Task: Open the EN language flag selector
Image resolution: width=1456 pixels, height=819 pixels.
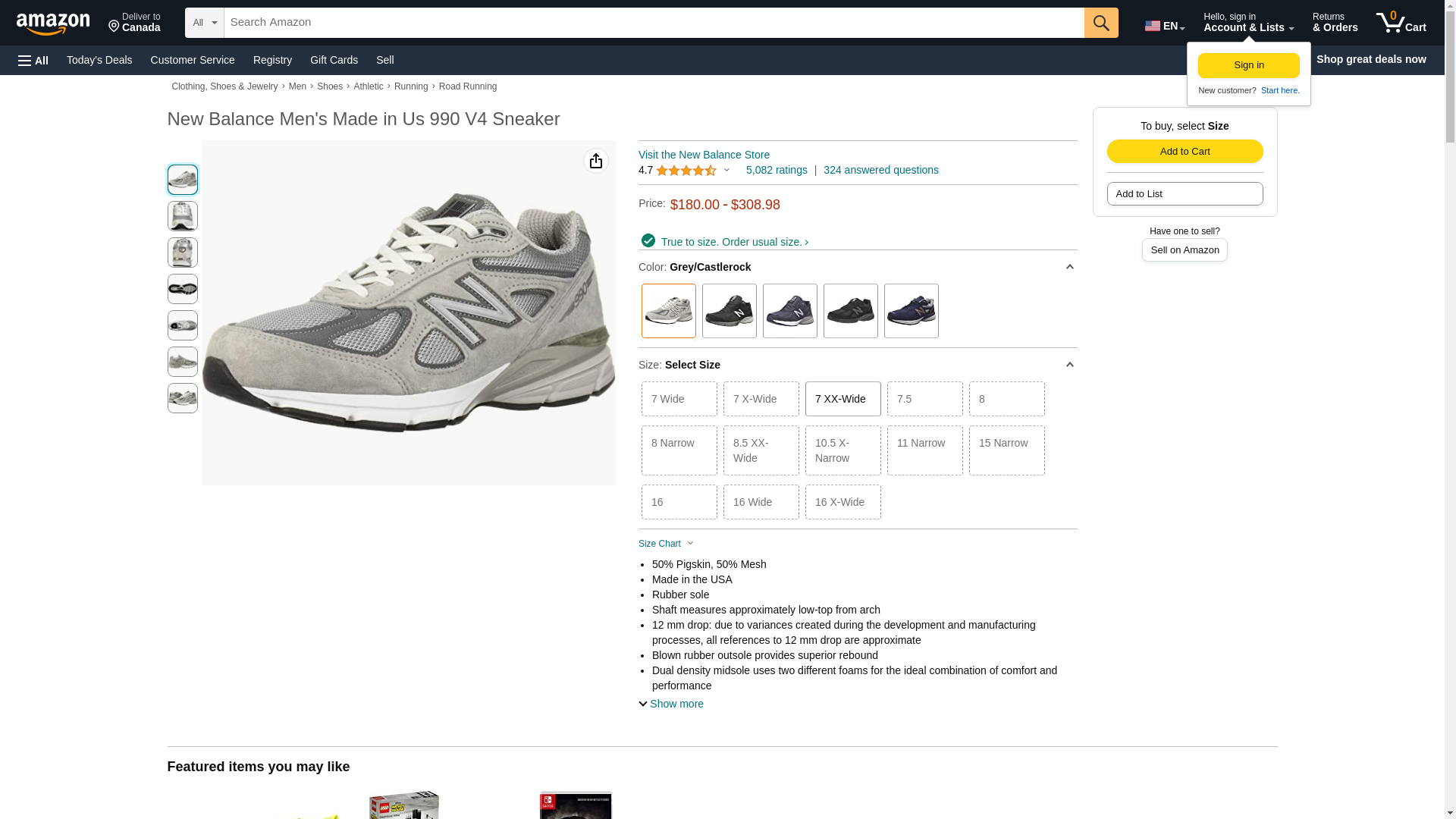Action: click(1164, 26)
